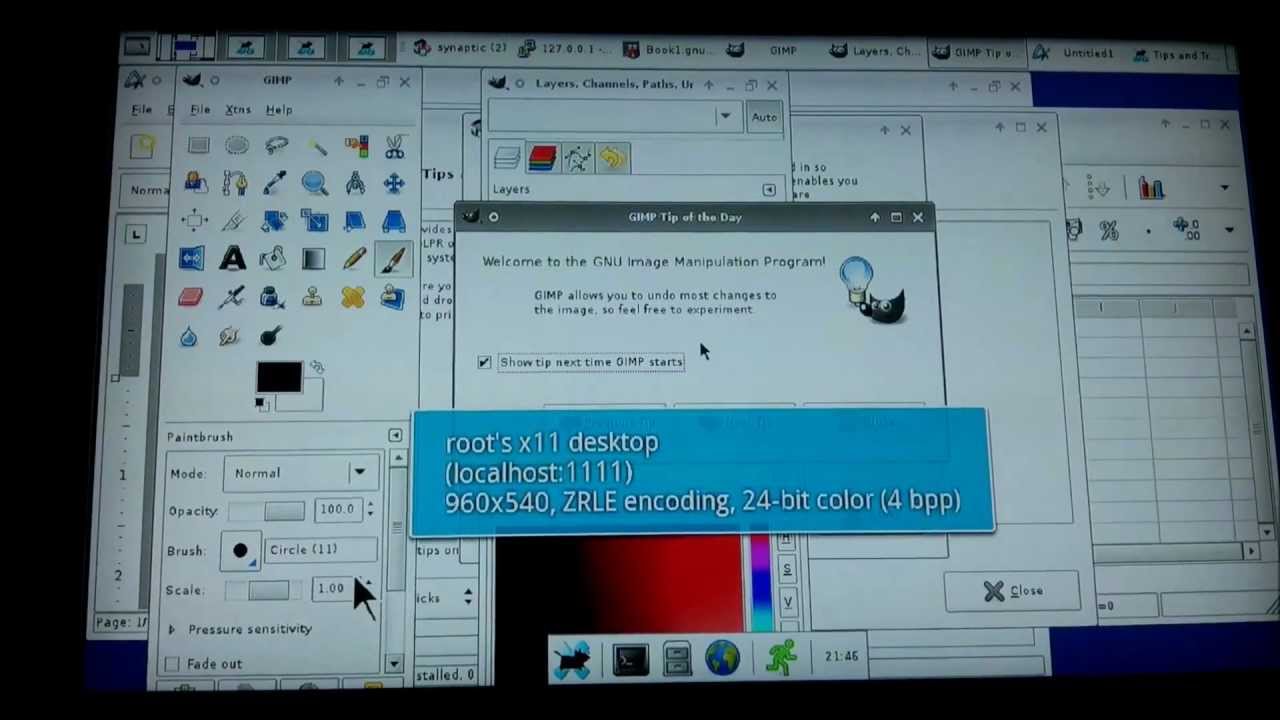Select the Rotate tool
The height and width of the screenshot is (720, 1280).
point(274,220)
